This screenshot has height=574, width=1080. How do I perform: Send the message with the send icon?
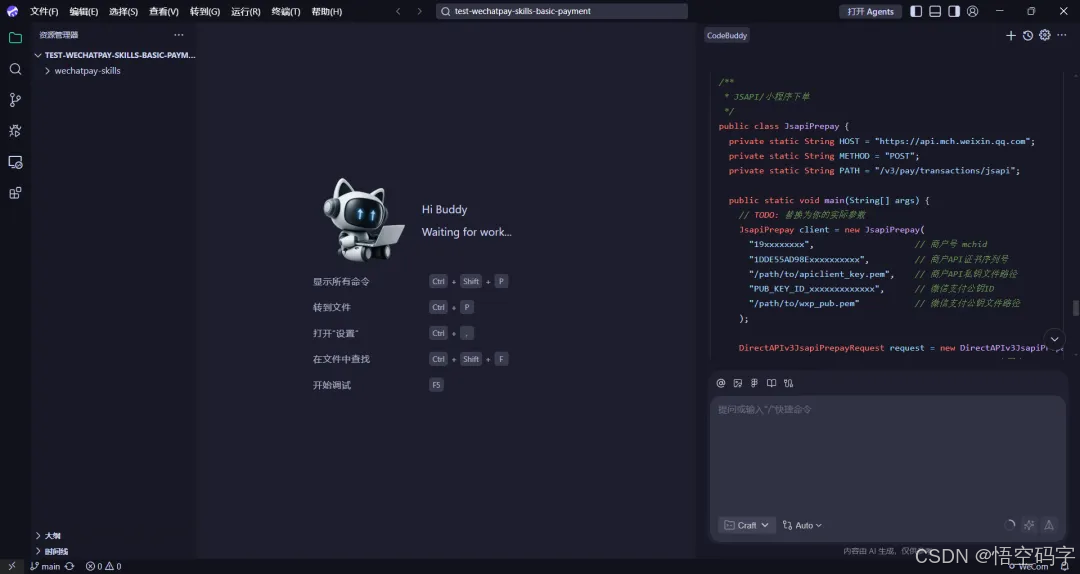pos(1049,525)
